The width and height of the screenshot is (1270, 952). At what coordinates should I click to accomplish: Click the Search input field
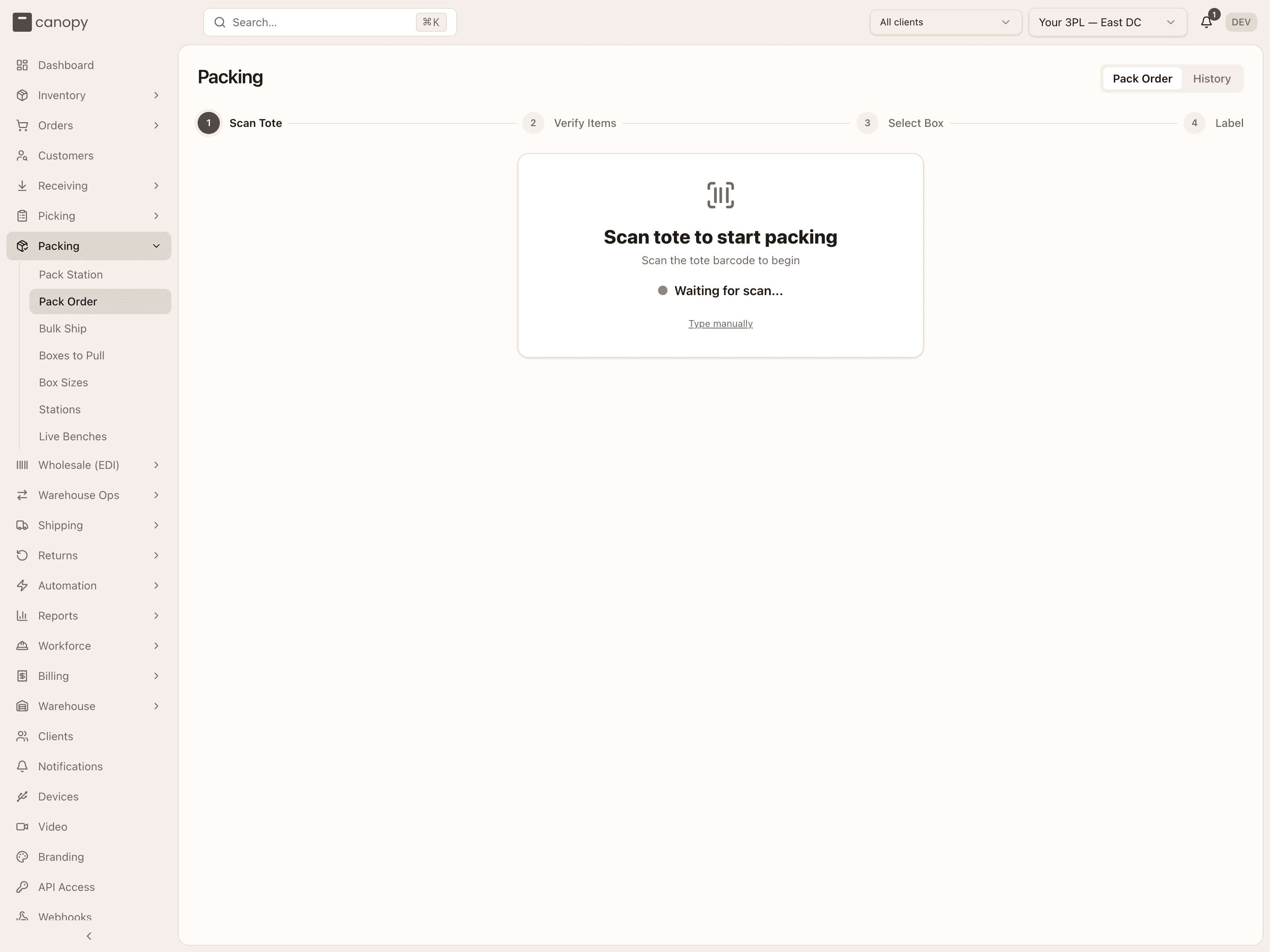[330, 22]
